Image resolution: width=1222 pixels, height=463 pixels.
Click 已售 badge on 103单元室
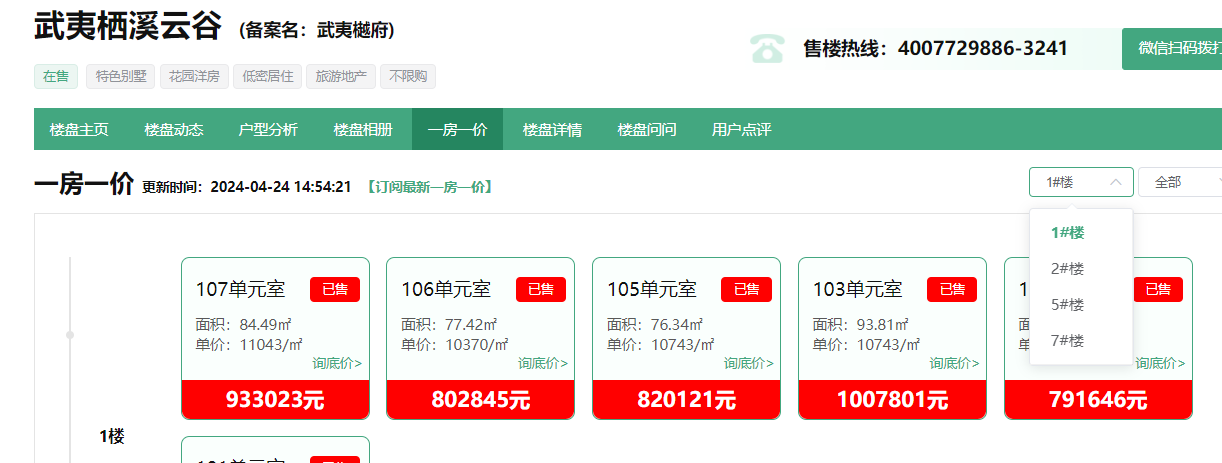click(x=953, y=289)
